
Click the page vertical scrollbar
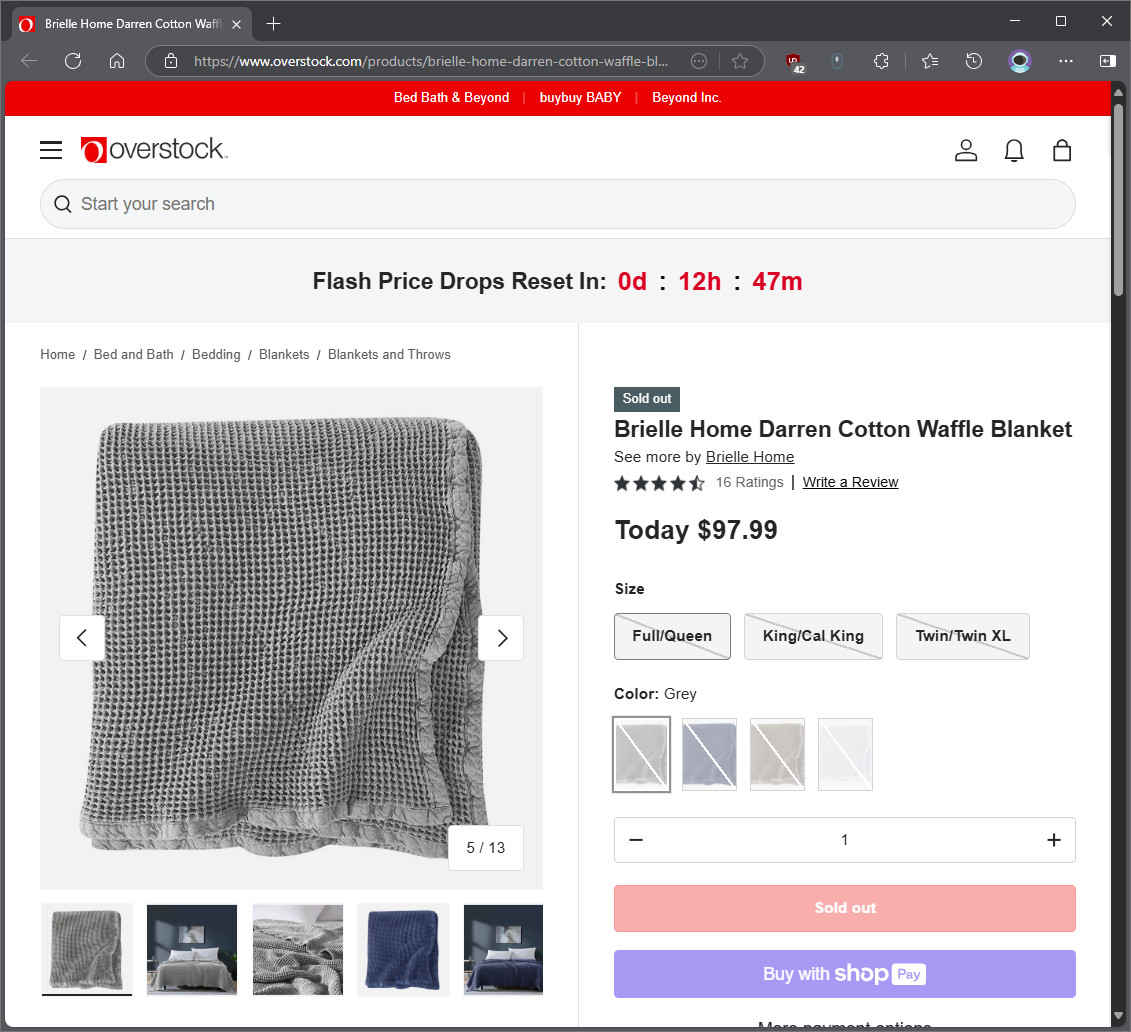[x=1118, y=200]
